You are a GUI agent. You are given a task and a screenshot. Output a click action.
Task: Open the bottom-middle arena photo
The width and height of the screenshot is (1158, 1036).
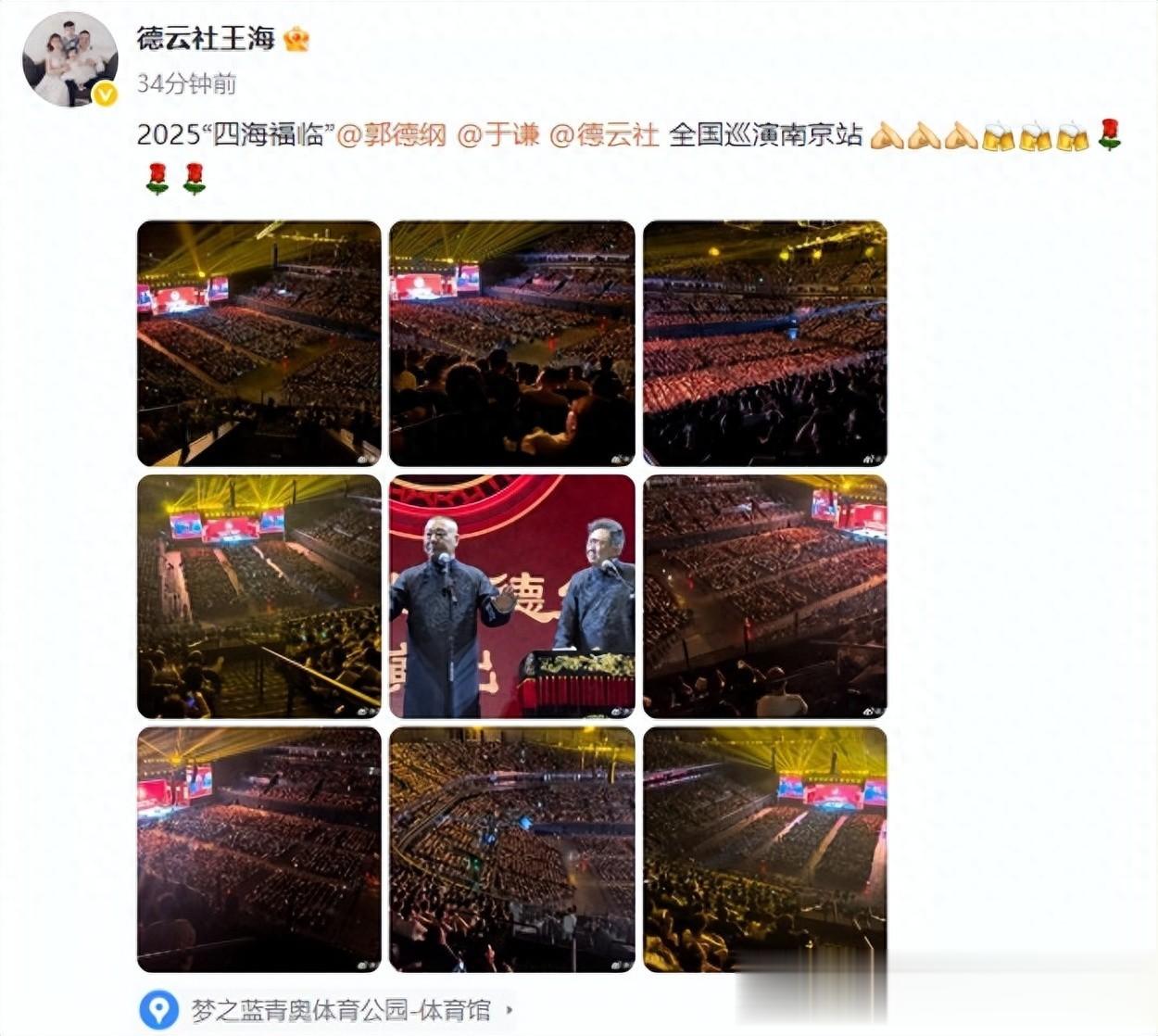coord(512,850)
